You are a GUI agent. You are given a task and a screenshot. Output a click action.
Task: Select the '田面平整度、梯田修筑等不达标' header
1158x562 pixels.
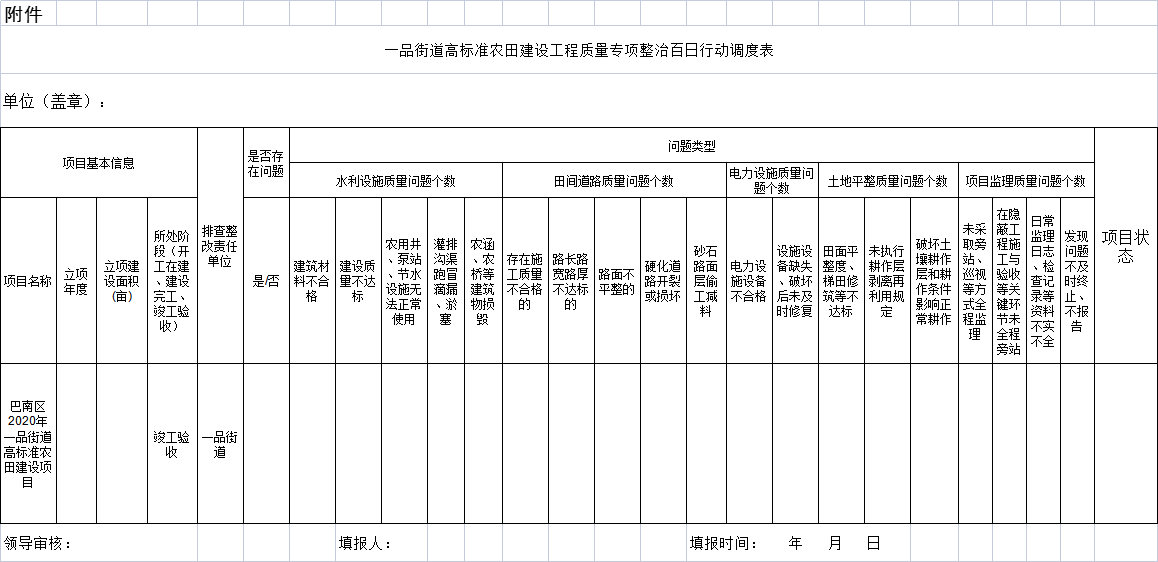(x=841, y=281)
